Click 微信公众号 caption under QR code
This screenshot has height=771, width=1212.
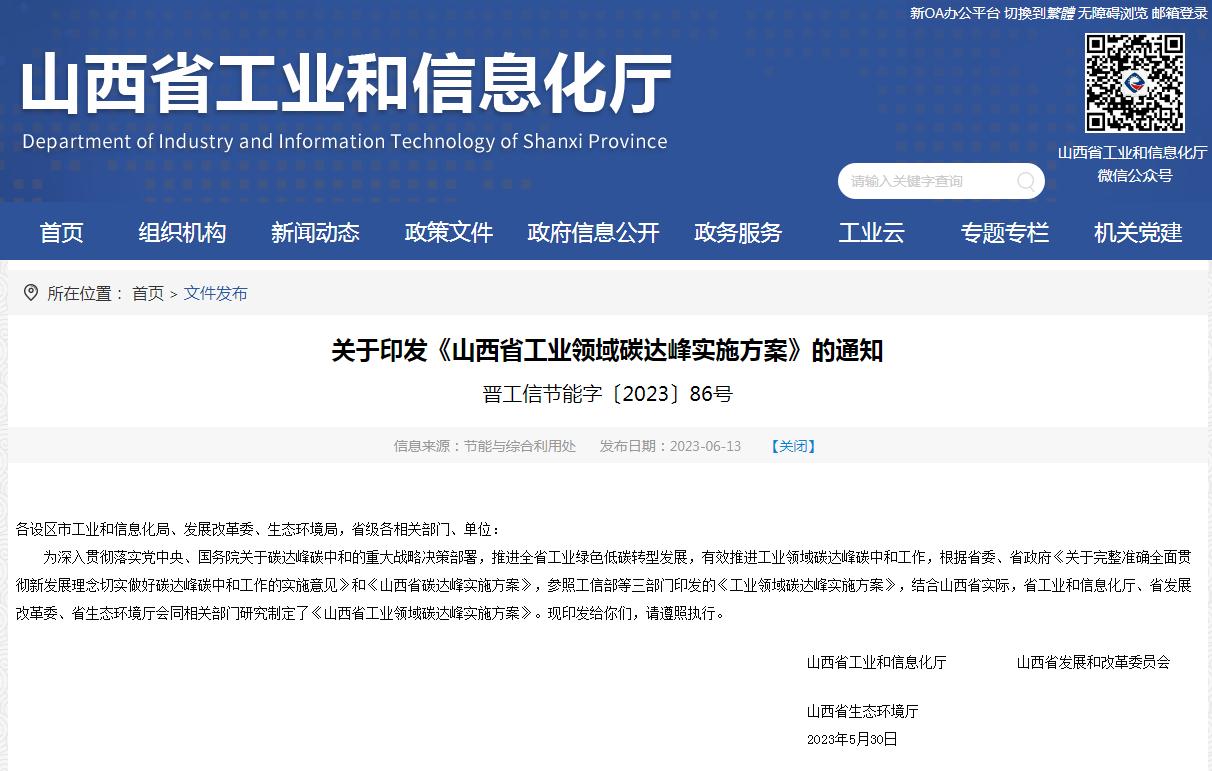(x=1134, y=175)
